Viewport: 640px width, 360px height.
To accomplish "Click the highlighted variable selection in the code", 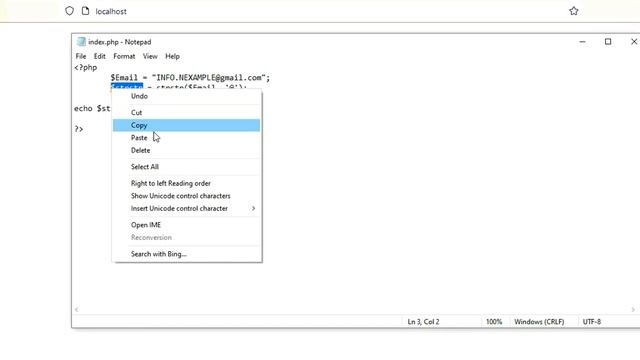I will coord(127,86).
